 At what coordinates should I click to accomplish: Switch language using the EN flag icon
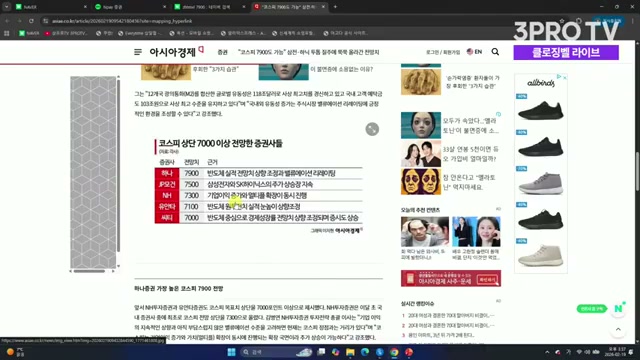click(x=474, y=52)
